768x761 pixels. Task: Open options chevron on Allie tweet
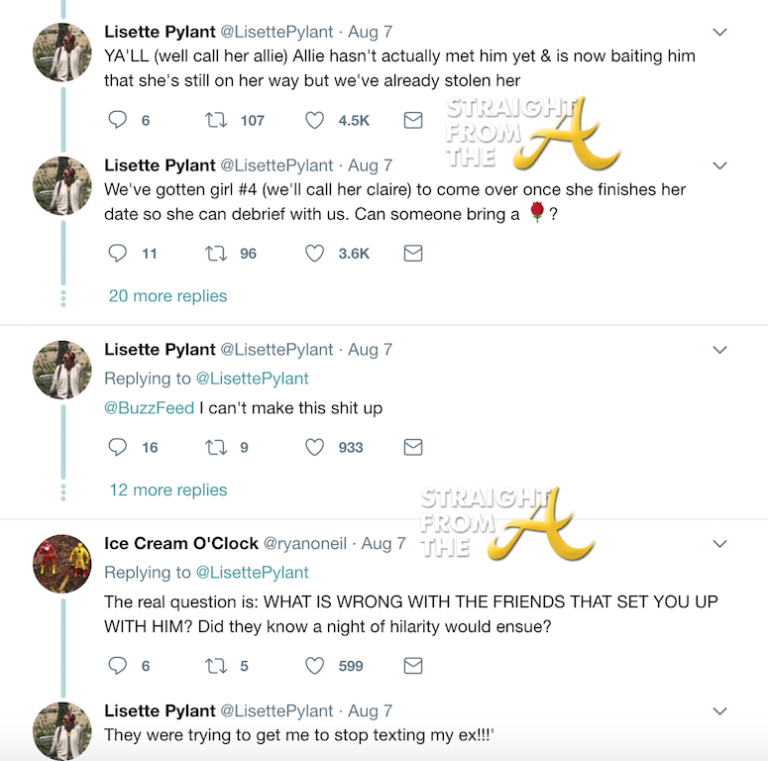tap(720, 32)
